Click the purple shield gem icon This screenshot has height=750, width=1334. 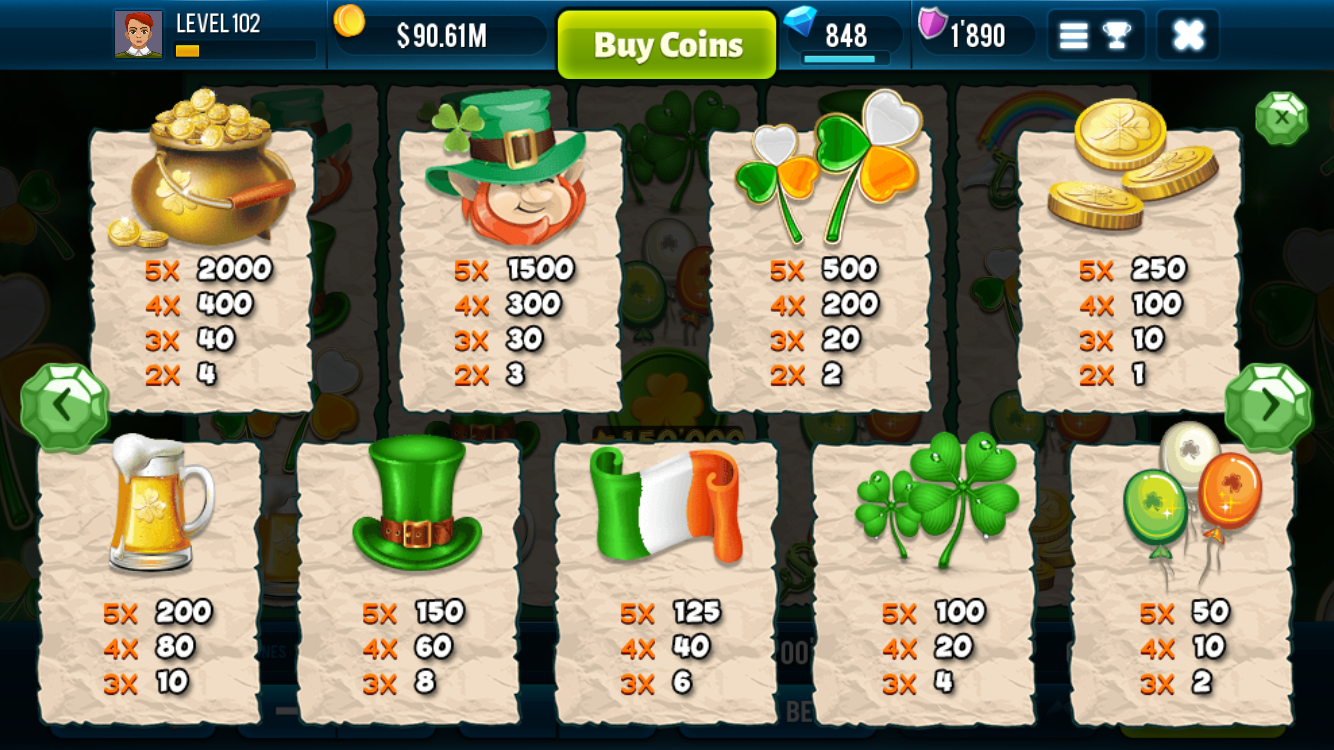tap(932, 23)
